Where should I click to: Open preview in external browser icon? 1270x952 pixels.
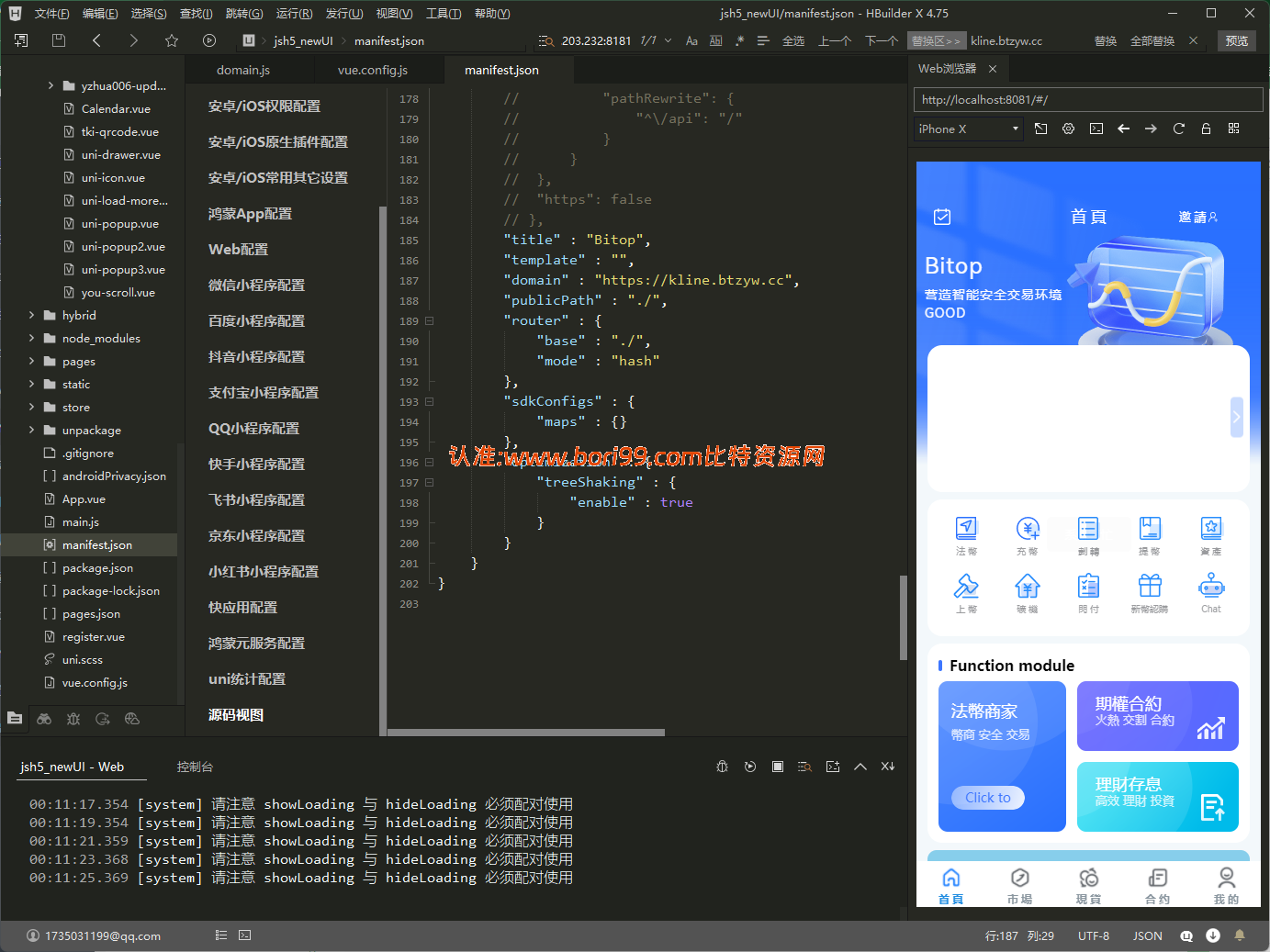point(1040,129)
